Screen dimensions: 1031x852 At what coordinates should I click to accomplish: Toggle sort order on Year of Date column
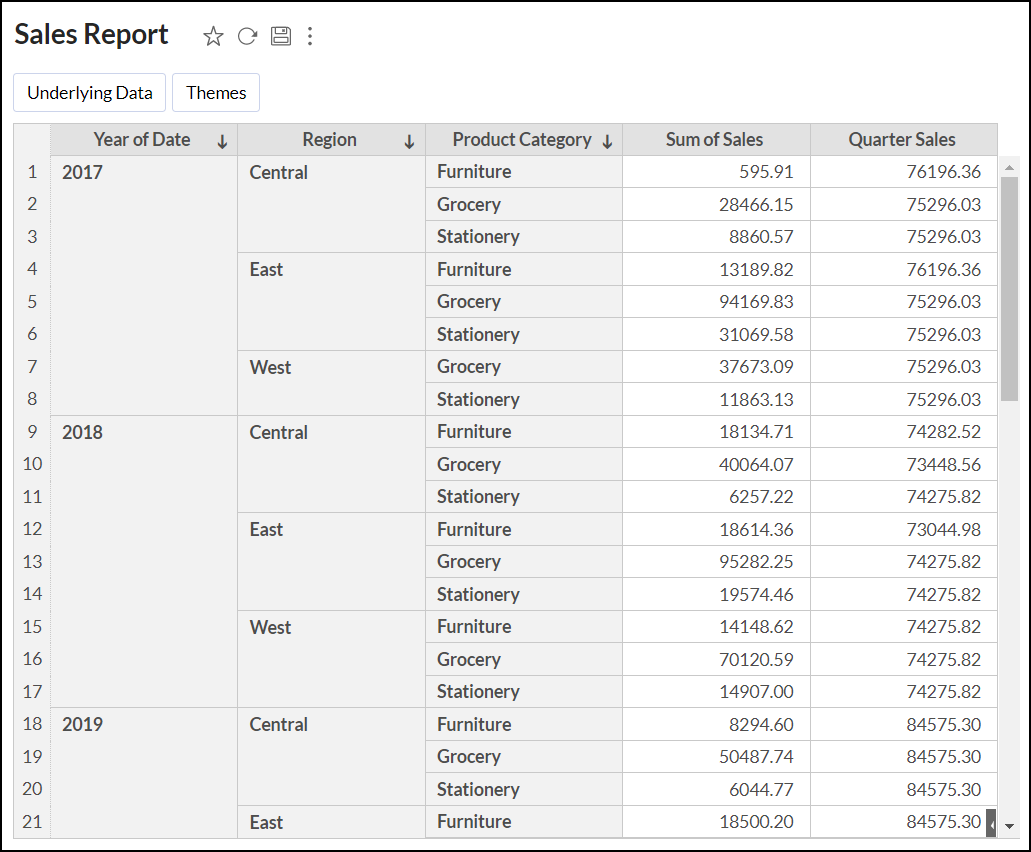coord(221,141)
